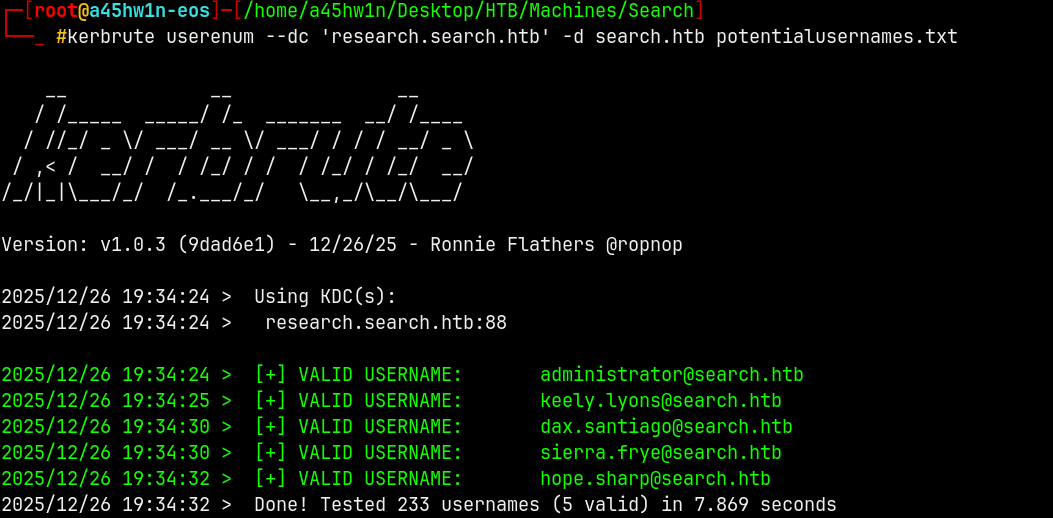
Task: Click the a45hw1n-eos hostname in prompt
Action: click(150, 11)
